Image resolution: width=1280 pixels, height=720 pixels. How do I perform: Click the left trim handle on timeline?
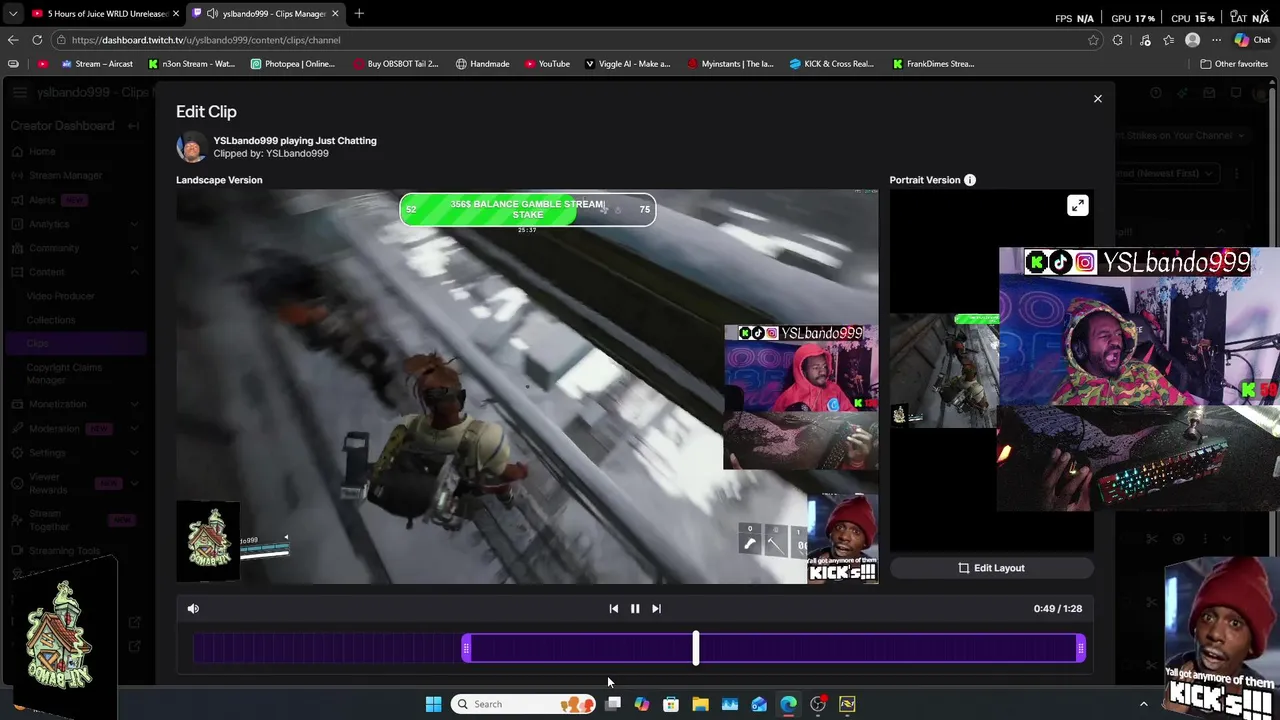tap(466, 649)
